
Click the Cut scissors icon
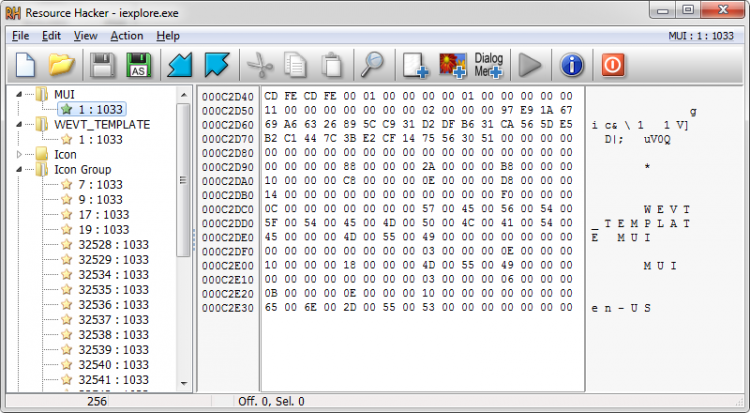point(260,65)
